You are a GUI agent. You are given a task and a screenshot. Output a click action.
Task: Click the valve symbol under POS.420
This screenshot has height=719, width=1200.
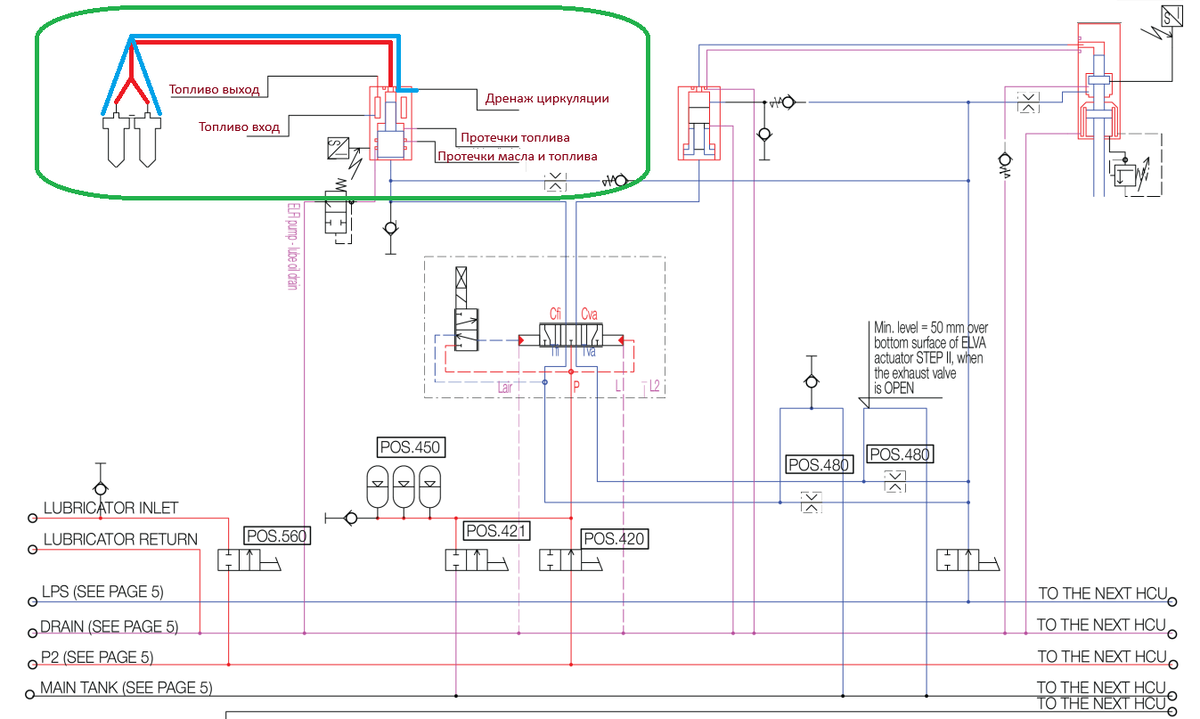click(571, 561)
